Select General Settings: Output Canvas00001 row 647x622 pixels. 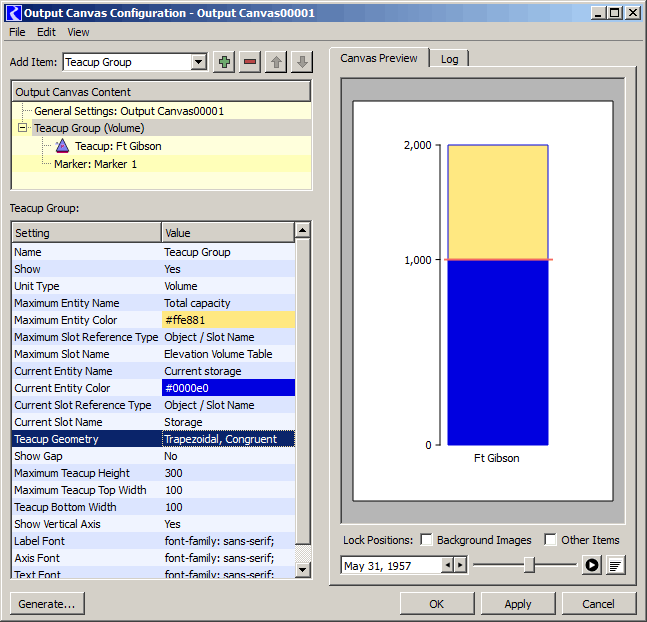pos(162,111)
